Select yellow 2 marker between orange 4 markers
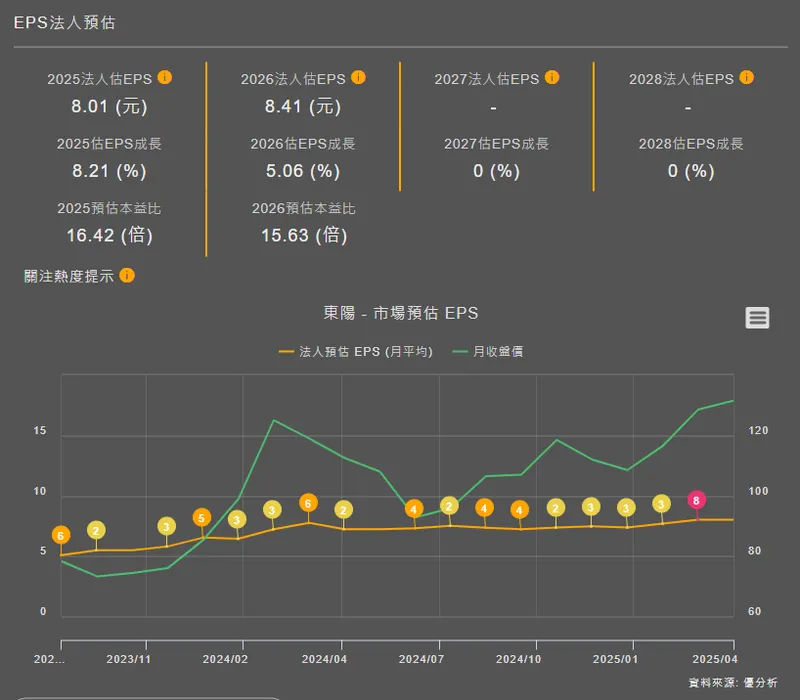This screenshot has width=800, height=700. (x=449, y=506)
